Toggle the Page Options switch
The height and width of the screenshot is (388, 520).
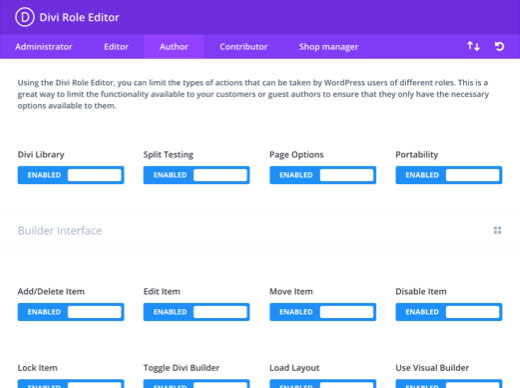tap(323, 175)
